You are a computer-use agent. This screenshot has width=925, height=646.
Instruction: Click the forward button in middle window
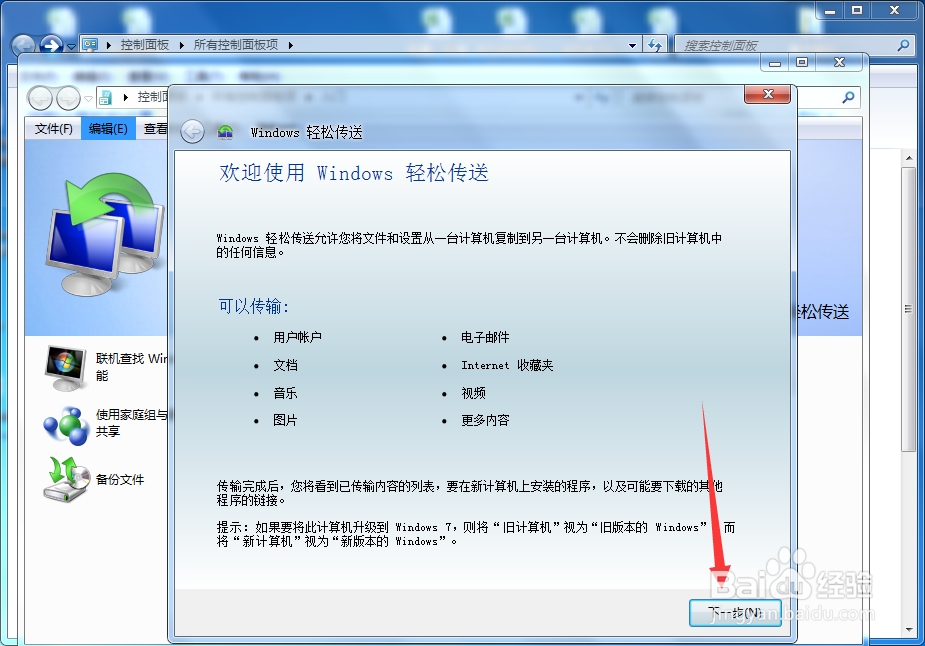tap(68, 98)
